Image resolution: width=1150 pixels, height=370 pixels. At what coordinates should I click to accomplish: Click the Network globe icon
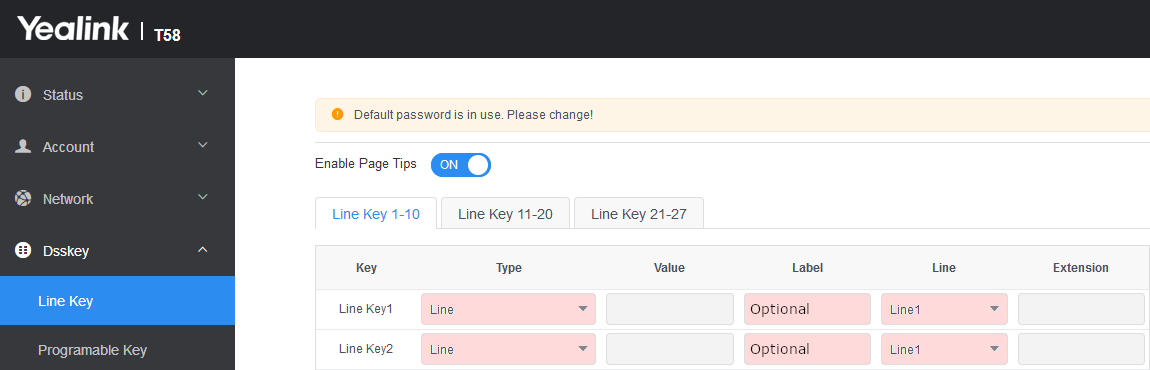(x=23, y=198)
